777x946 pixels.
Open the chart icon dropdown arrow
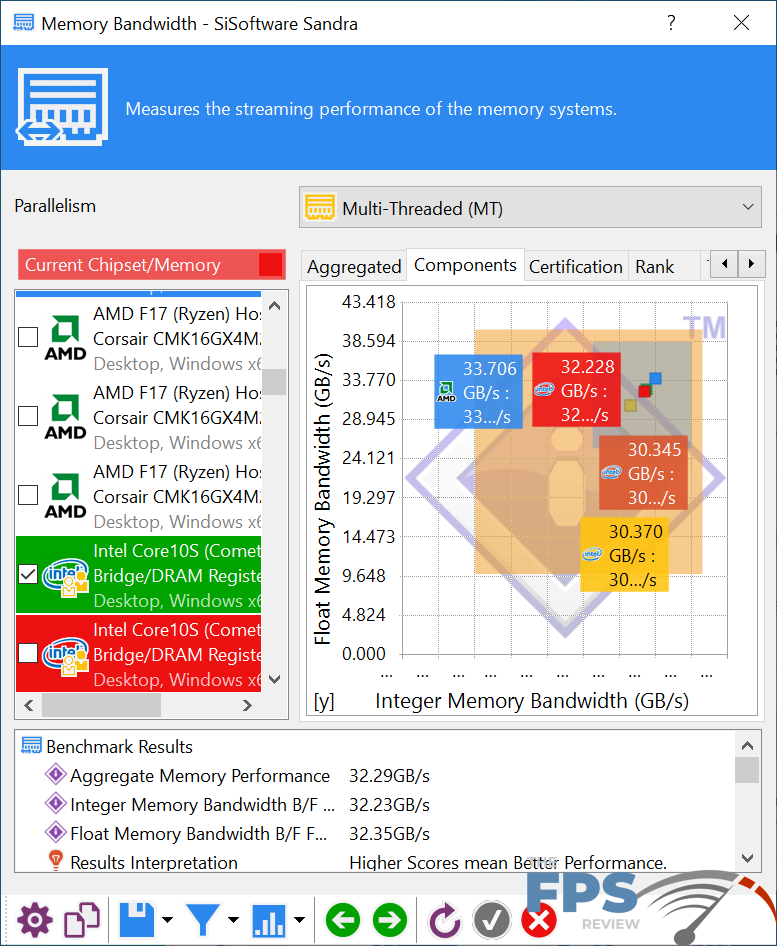click(x=299, y=920)
